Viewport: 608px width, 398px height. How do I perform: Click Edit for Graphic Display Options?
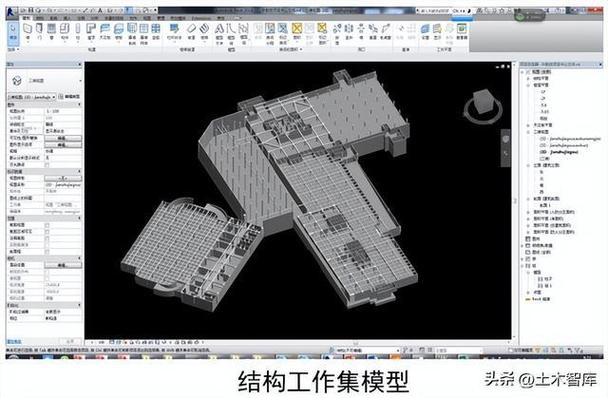click(63, 145)
